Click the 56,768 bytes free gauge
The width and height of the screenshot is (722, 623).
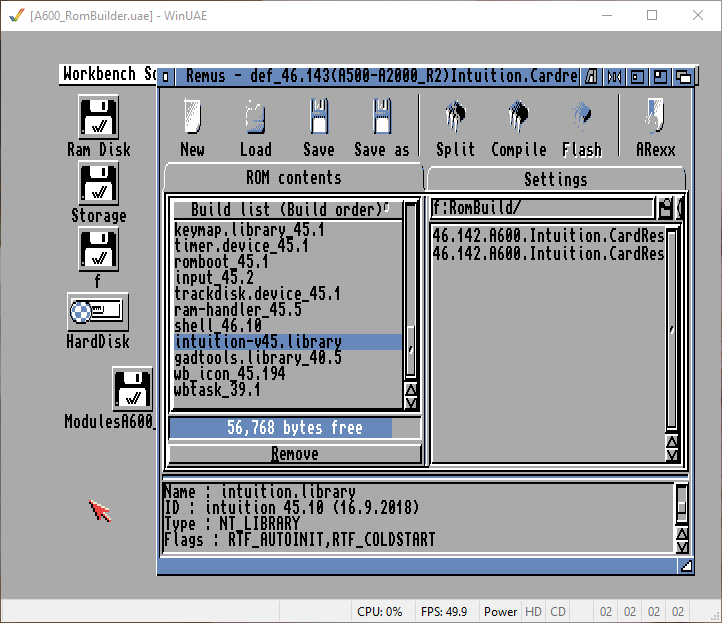295,428
